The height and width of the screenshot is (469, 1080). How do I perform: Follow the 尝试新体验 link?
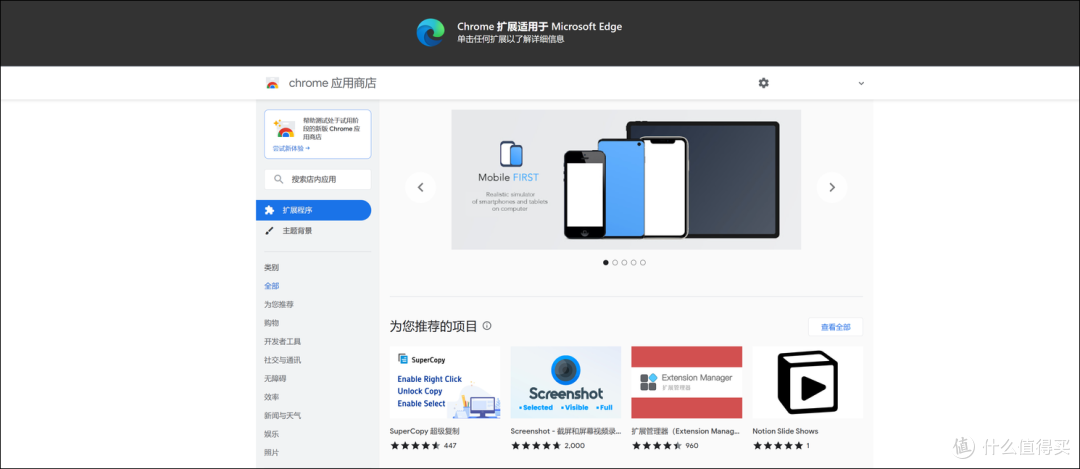pyautogui.click(x=291, y=148)
